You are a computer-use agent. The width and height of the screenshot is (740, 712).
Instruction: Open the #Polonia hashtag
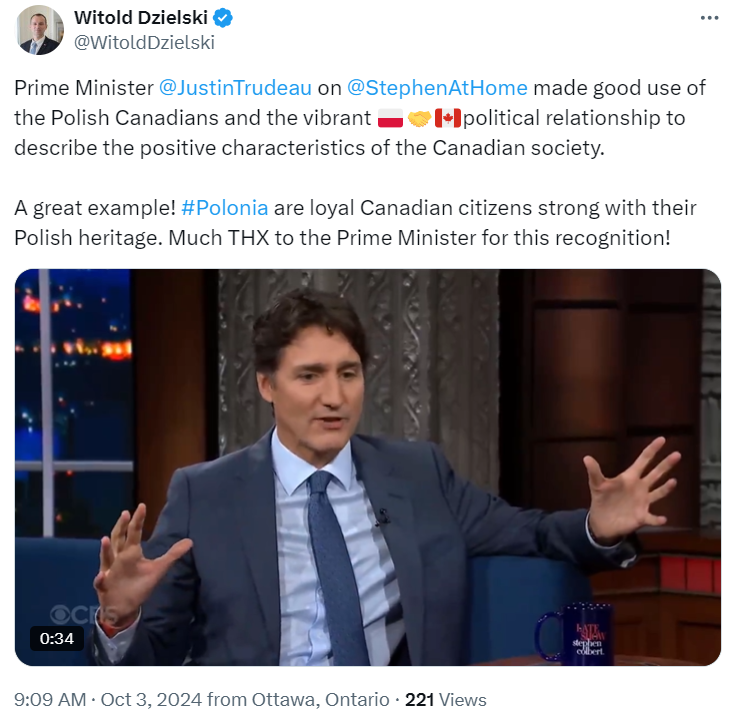225,208
